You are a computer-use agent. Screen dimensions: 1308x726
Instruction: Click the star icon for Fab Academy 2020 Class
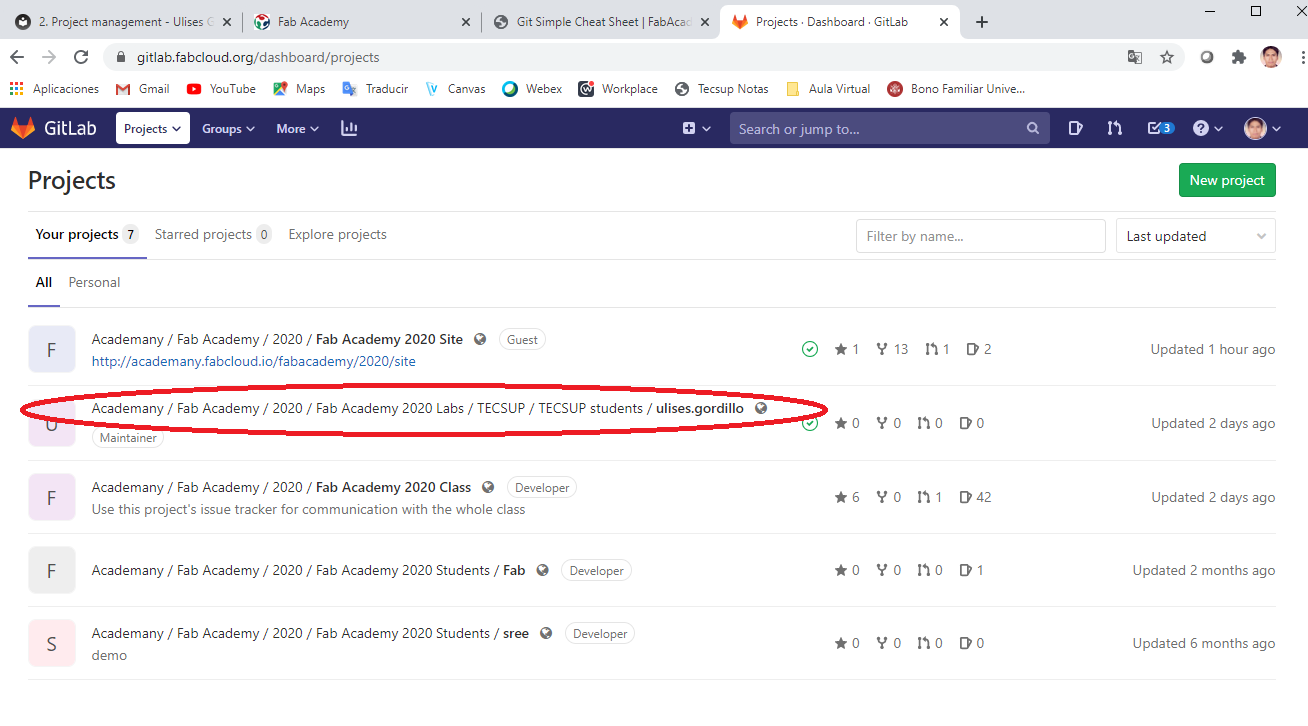click(x=841, y=497)
